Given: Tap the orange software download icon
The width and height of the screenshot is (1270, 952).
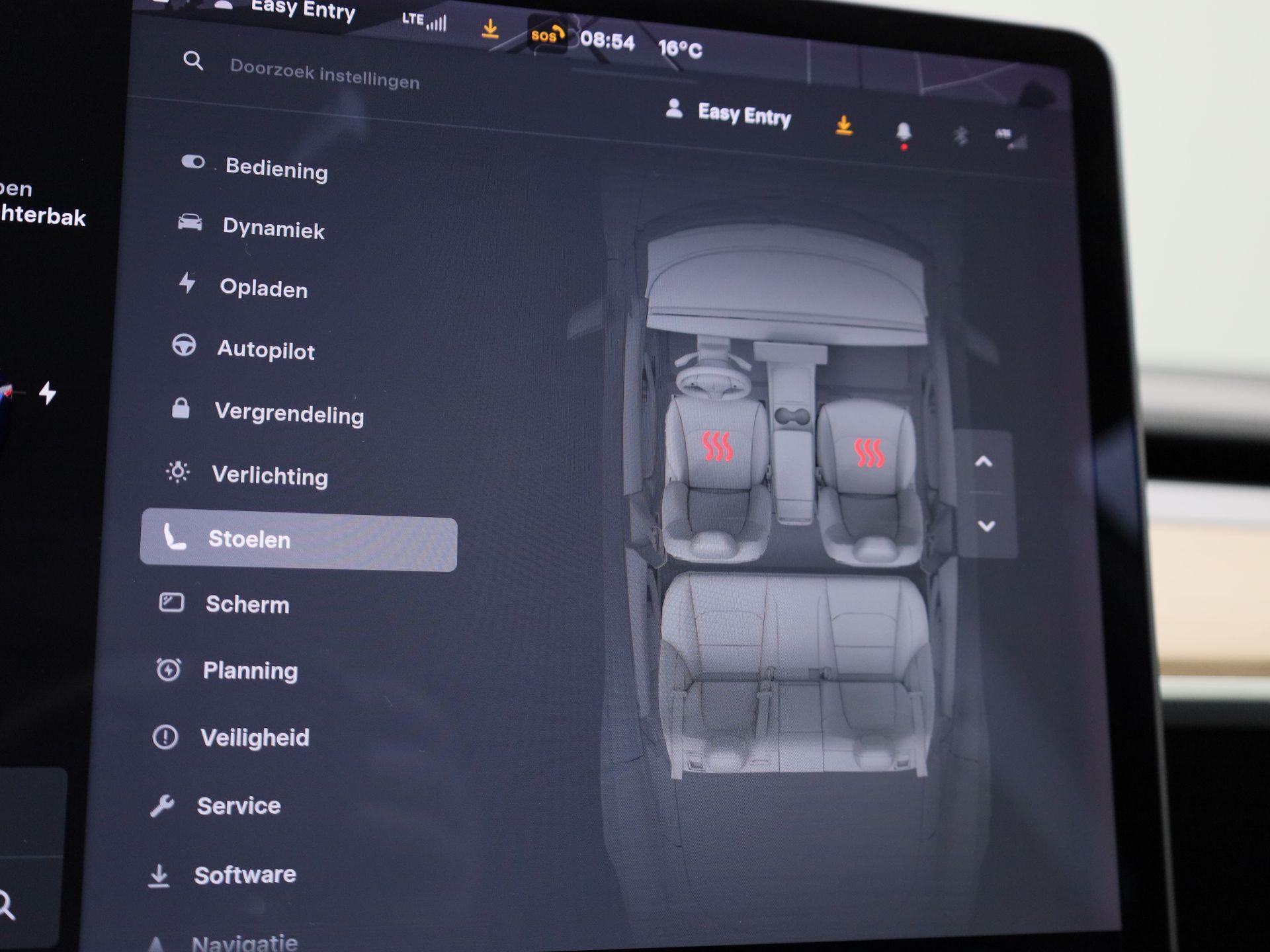Looking at the screenshot, I should click(x=843, y=125).
